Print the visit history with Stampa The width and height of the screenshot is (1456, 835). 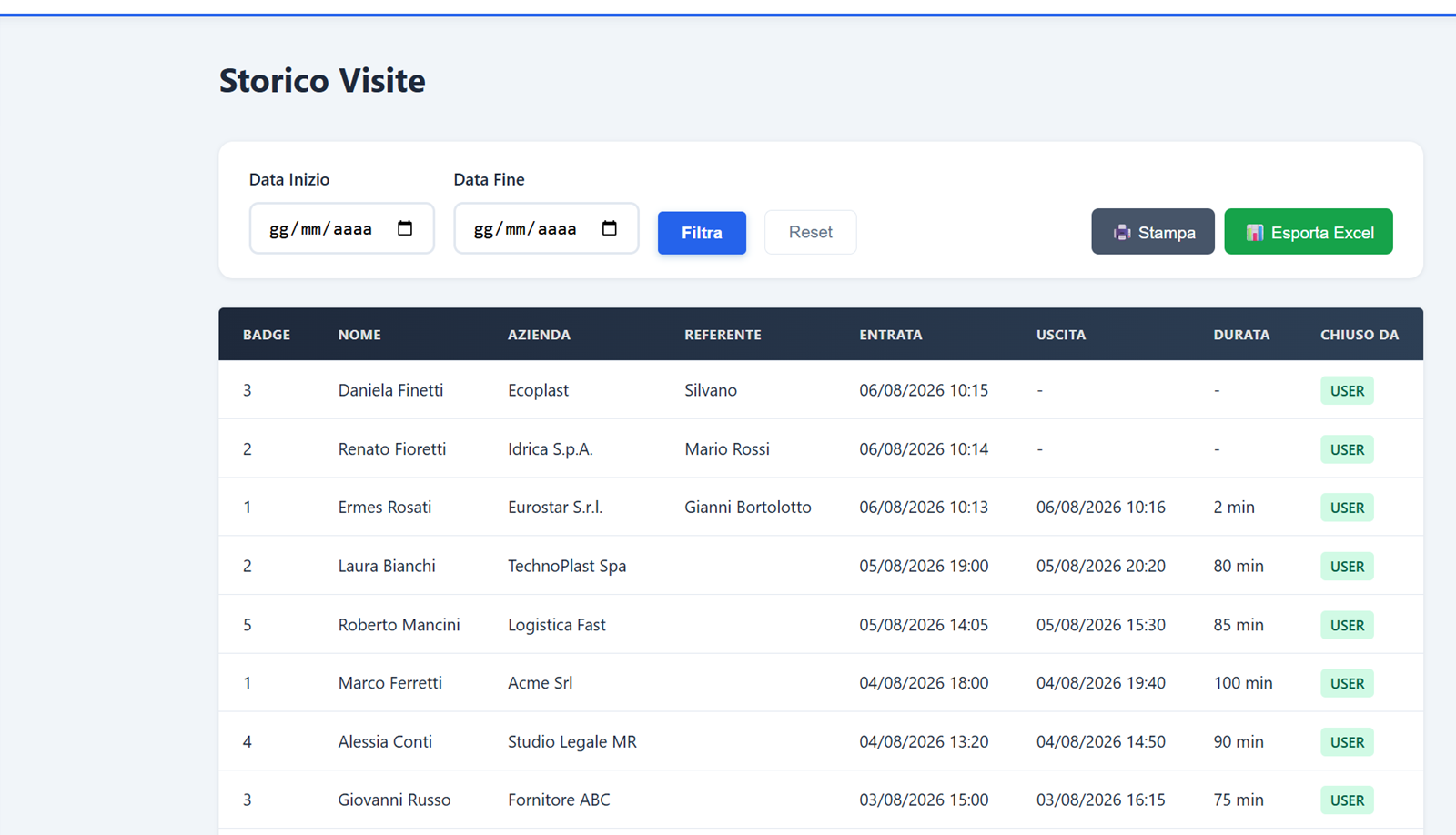pyautogui.click(x=1153, y=232)
